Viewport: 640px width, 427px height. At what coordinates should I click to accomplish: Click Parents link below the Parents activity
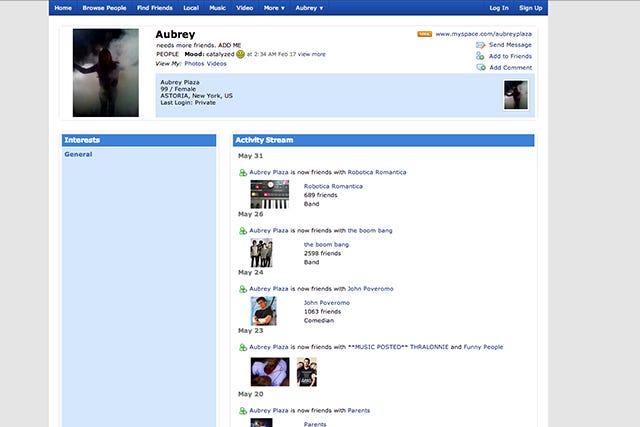[315, 424]
